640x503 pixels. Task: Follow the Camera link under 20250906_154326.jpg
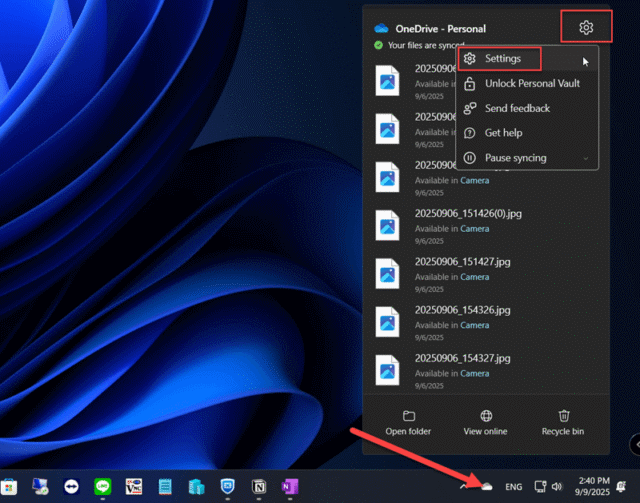[x=475, y=325]
